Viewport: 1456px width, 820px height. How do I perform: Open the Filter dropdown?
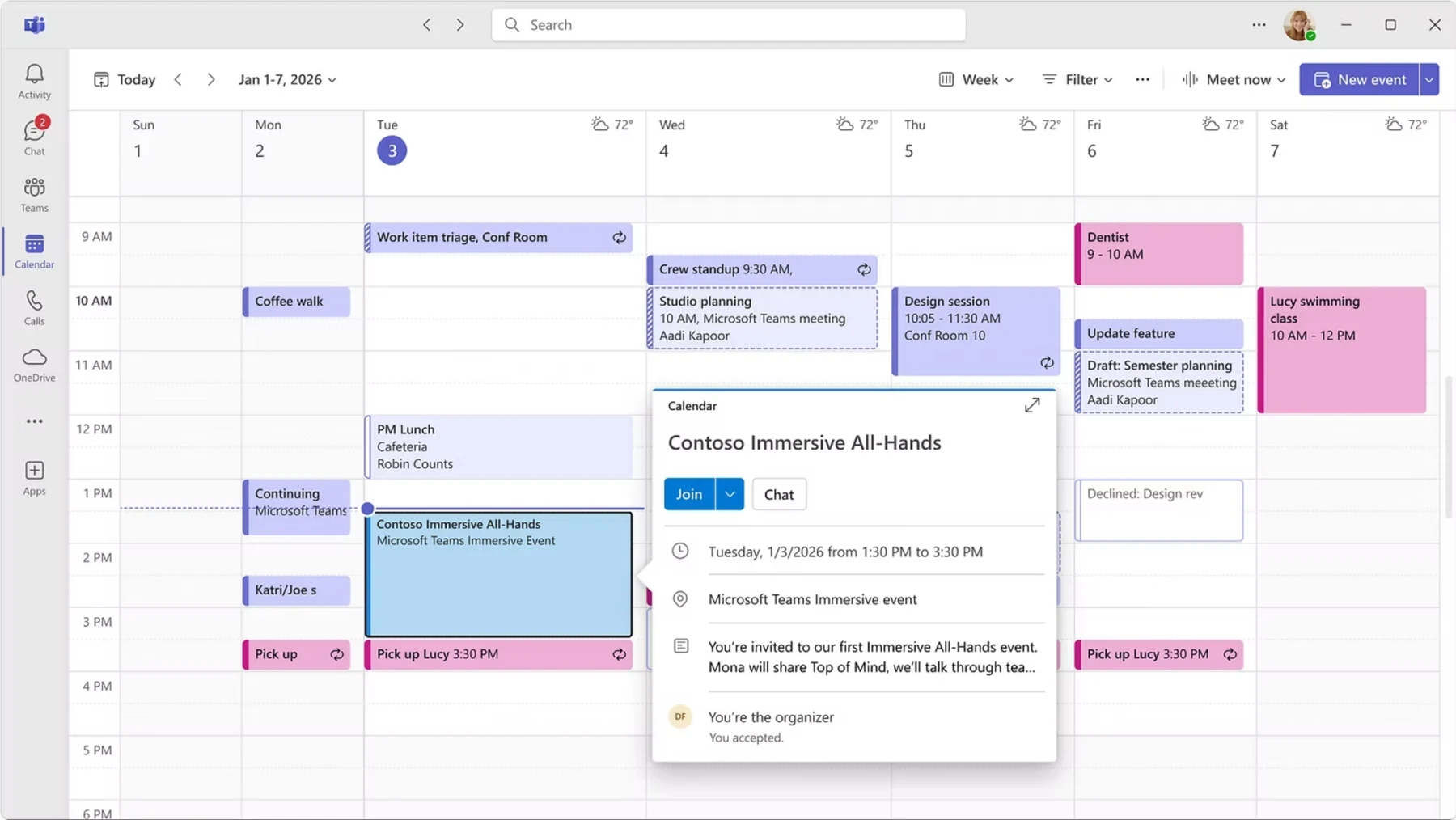click(x=1077, y=79)
